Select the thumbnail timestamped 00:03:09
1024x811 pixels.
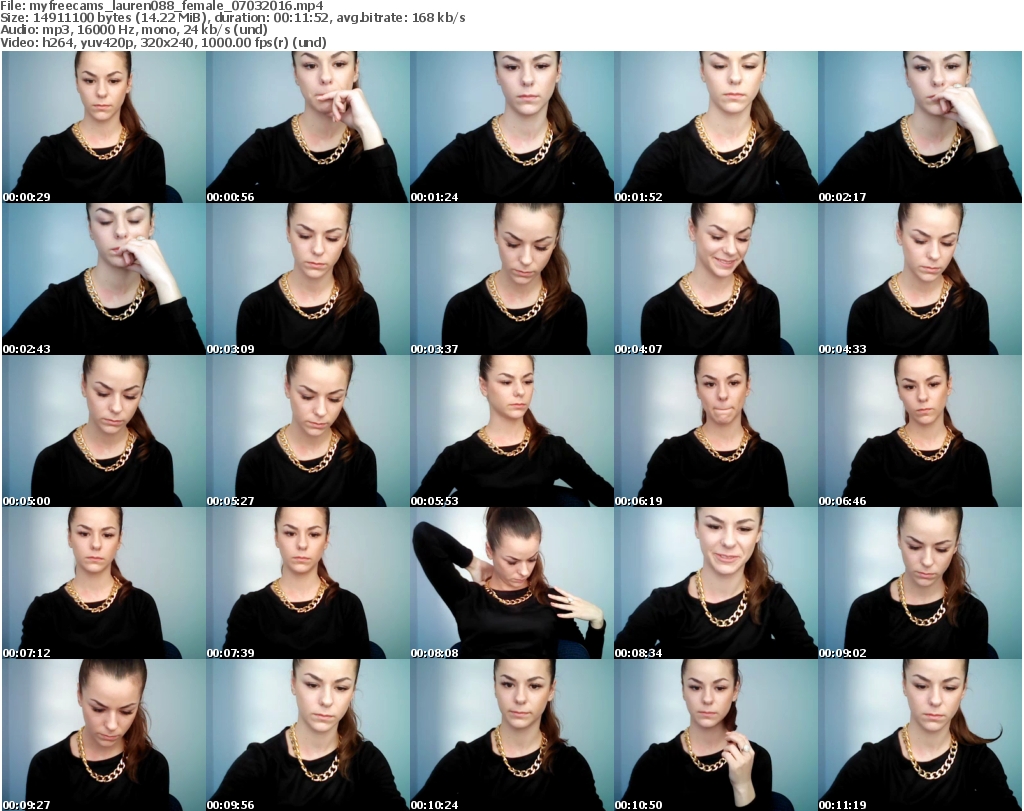pyautogui.click(x=308, y=279)
